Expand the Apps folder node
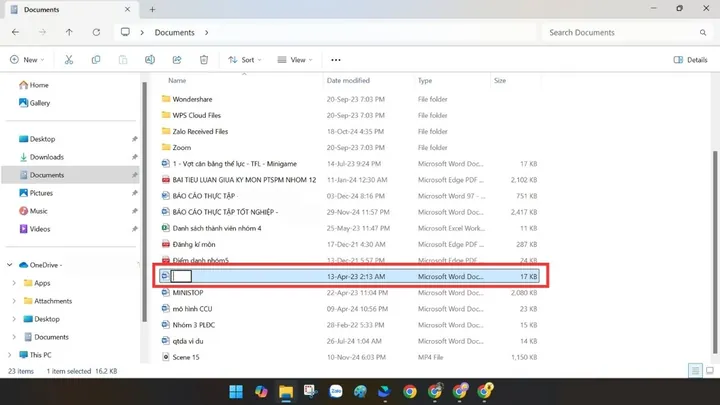Image resolution: width=720 pixels, height=405 pixels. click(14, 283)
